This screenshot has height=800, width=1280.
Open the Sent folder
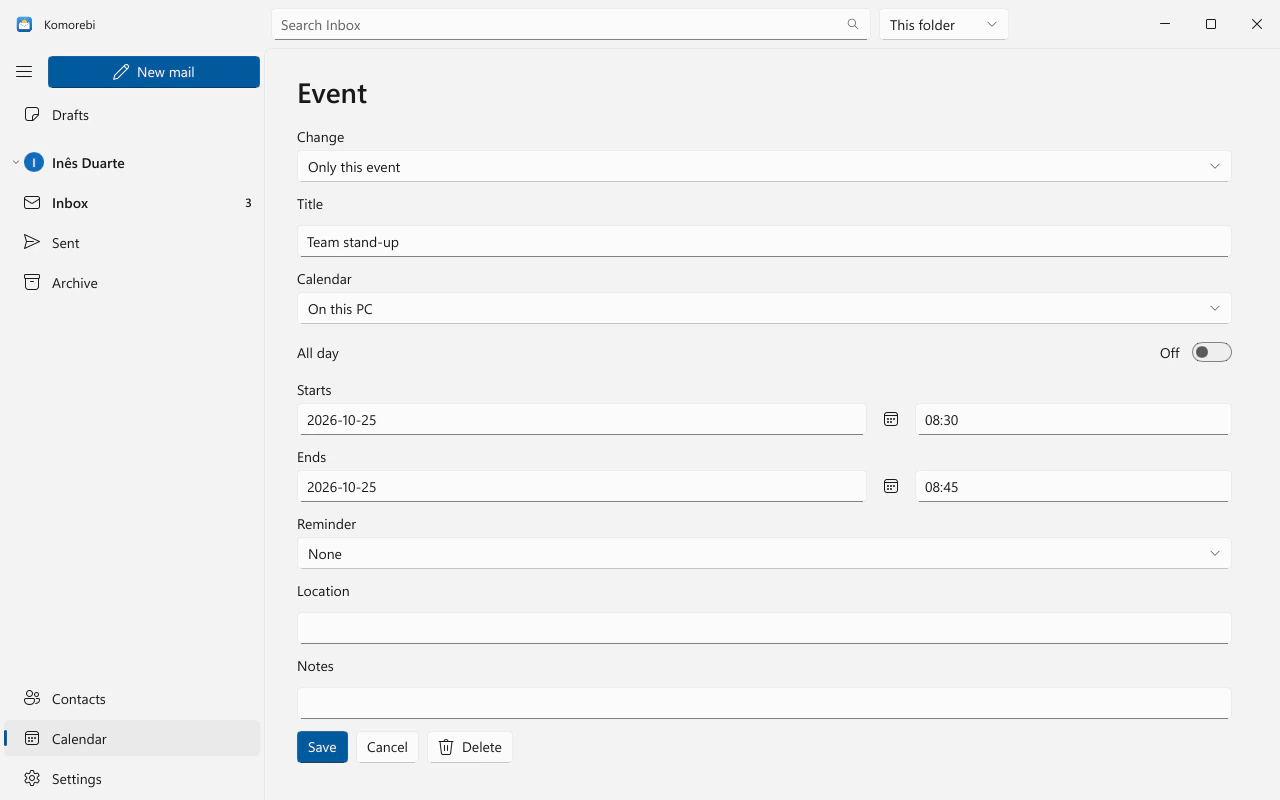pos(132,243)
